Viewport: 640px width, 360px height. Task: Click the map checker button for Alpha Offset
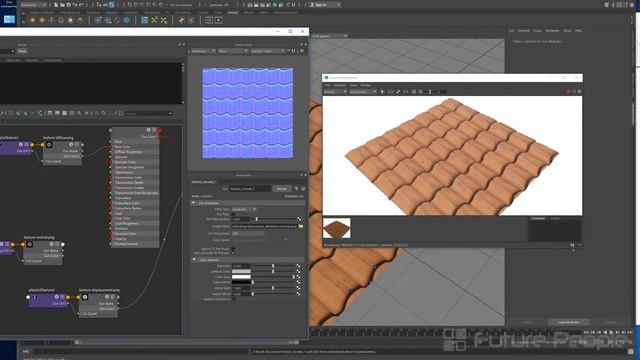coord(298,293)
